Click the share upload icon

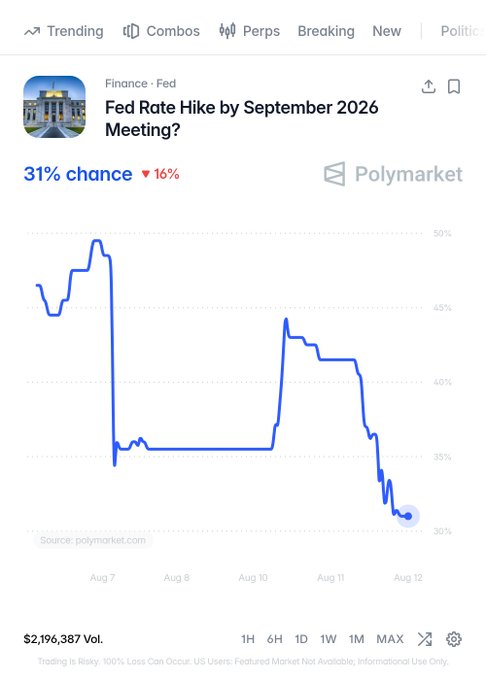coord(428,87)
